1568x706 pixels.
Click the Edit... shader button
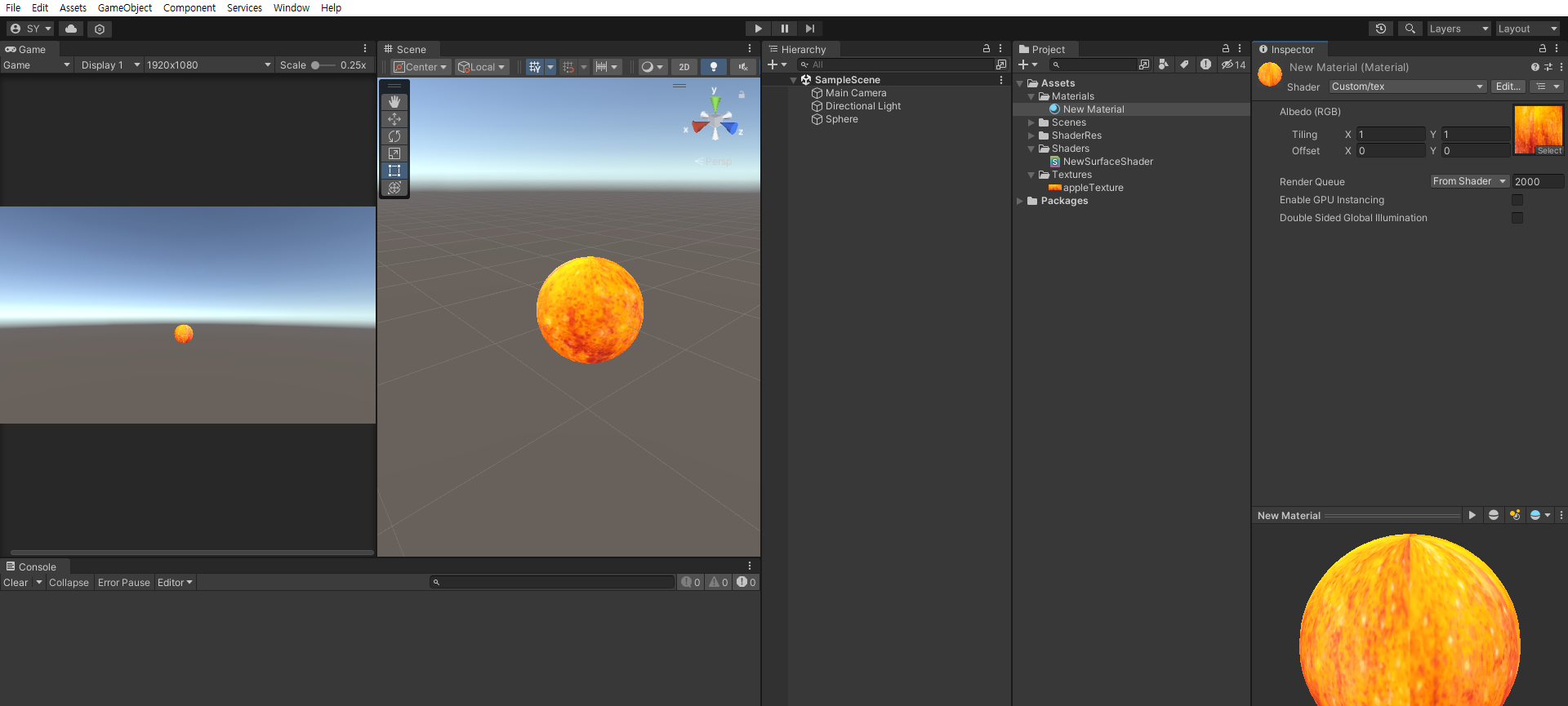point(1508,87)
